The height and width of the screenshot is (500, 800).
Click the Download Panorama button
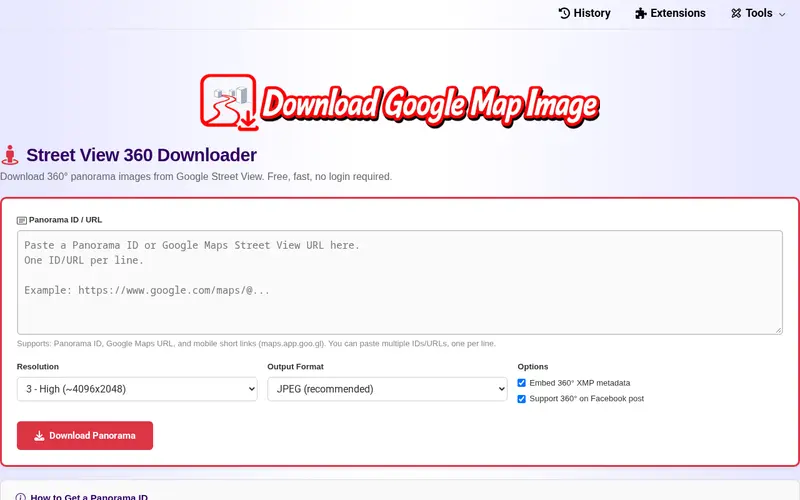coord(85,435)
